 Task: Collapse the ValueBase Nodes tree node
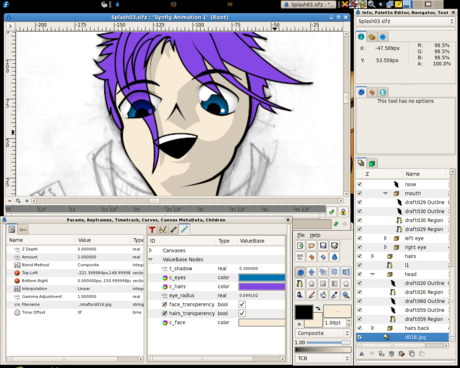tap(151, 259)
